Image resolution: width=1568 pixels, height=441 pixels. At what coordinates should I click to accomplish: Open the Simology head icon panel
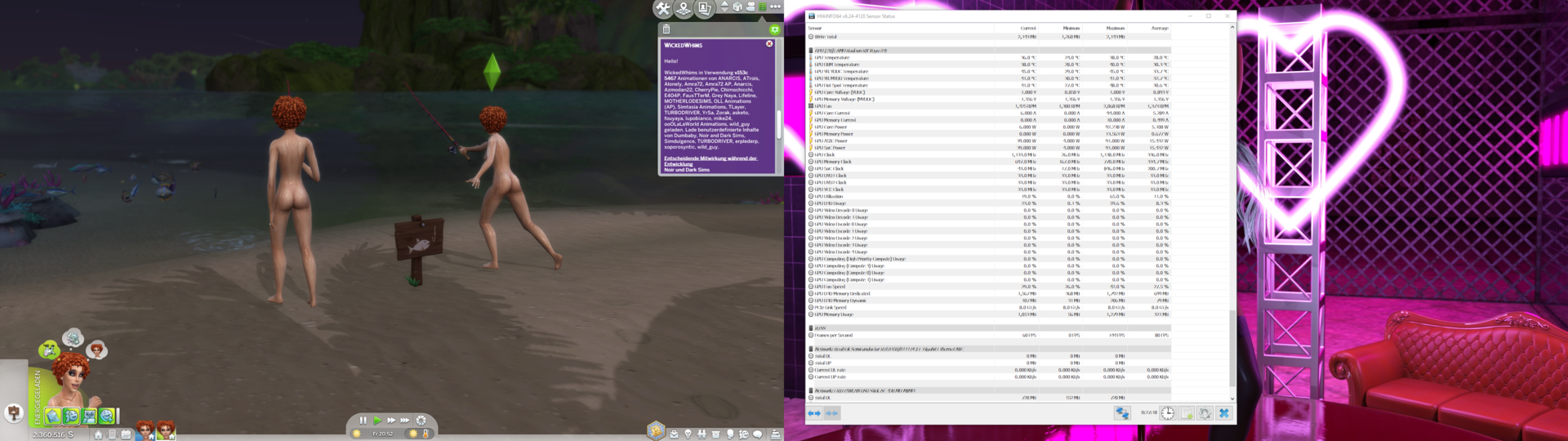point(730,434)
